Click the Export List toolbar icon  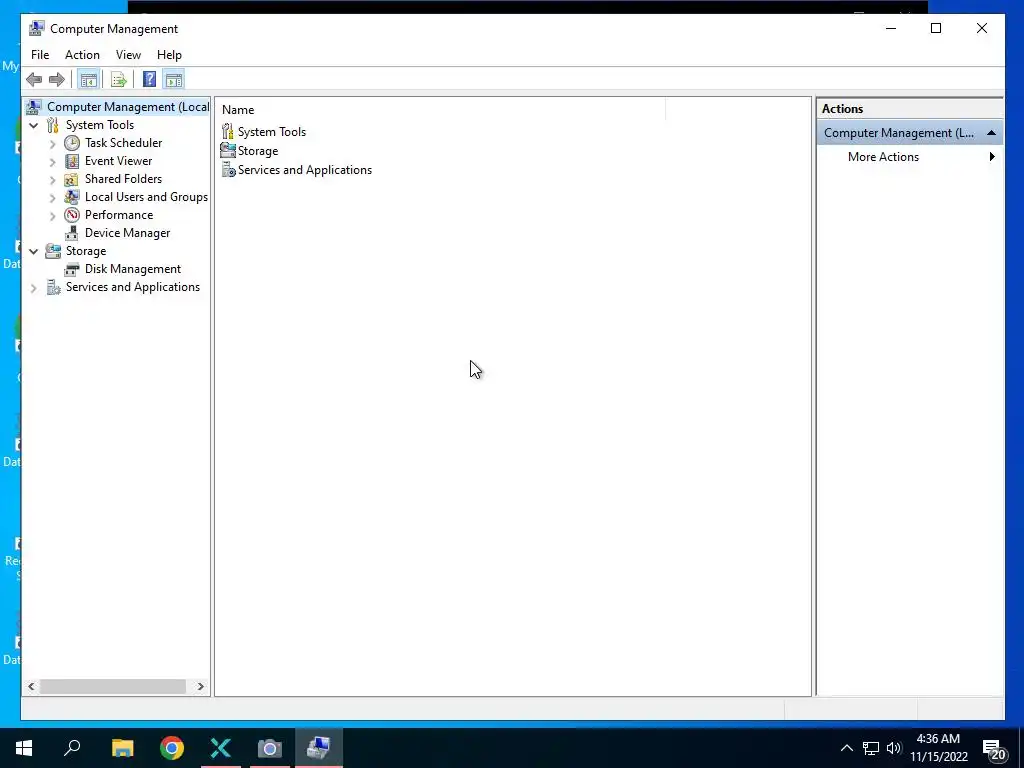pos(118,80)
